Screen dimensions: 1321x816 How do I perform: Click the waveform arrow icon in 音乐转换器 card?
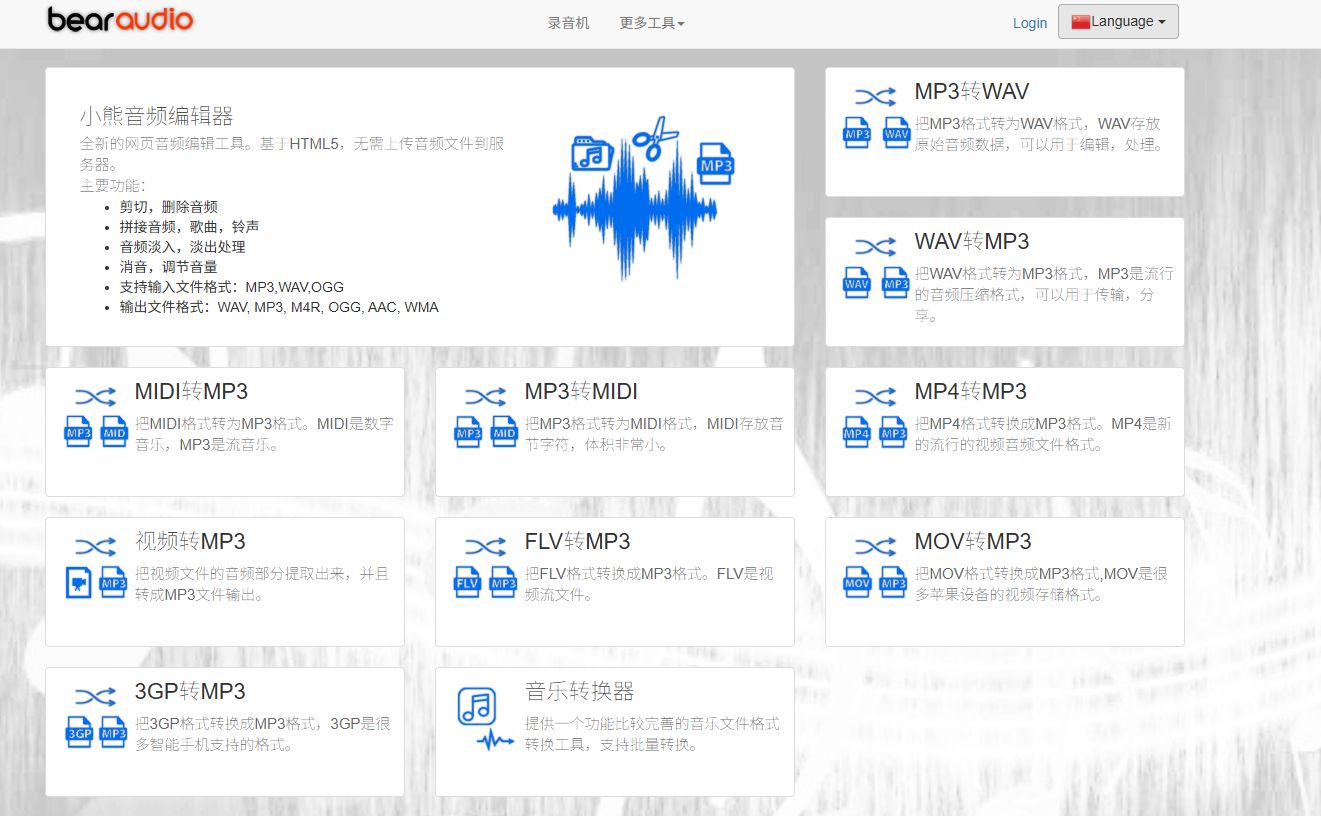click(494, 741)
